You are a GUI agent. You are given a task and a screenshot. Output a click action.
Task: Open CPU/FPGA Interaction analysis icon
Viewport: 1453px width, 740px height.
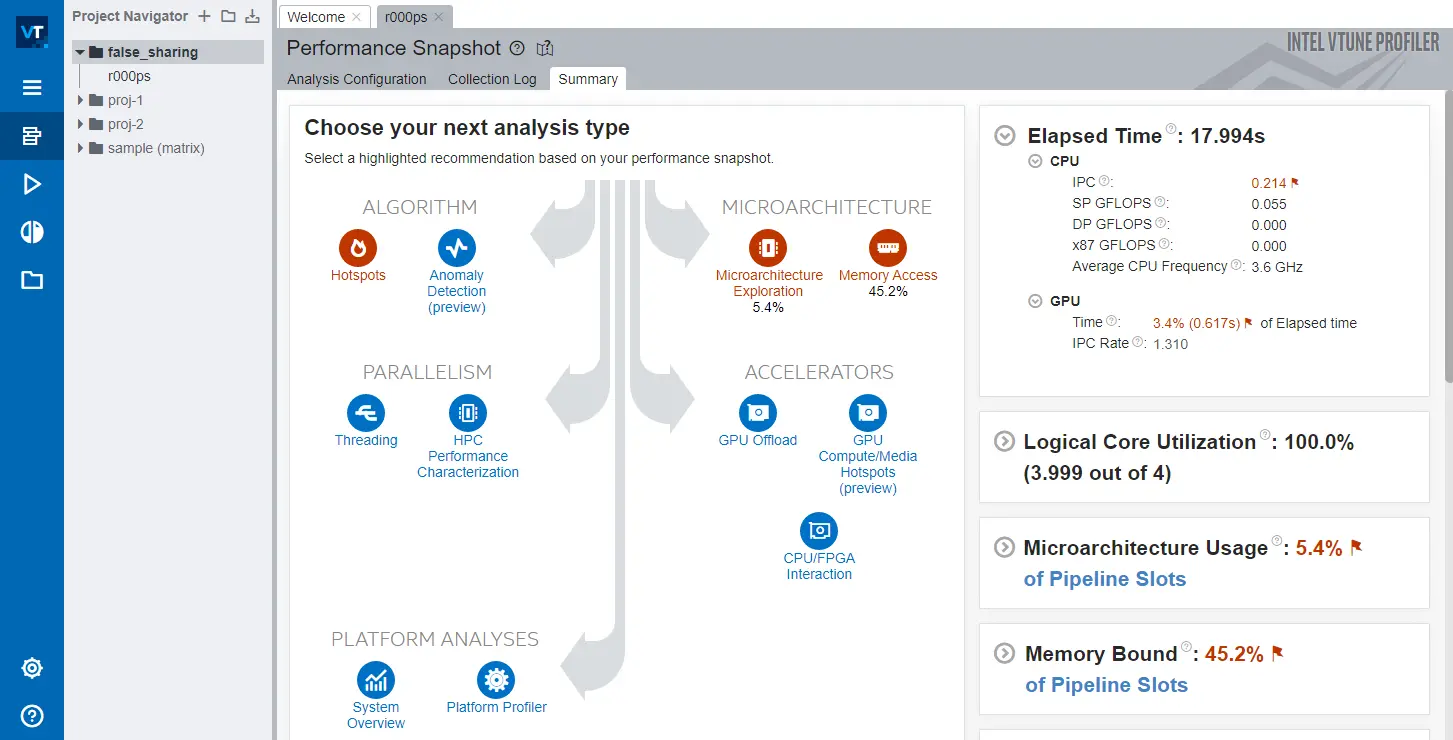[819, 530]
